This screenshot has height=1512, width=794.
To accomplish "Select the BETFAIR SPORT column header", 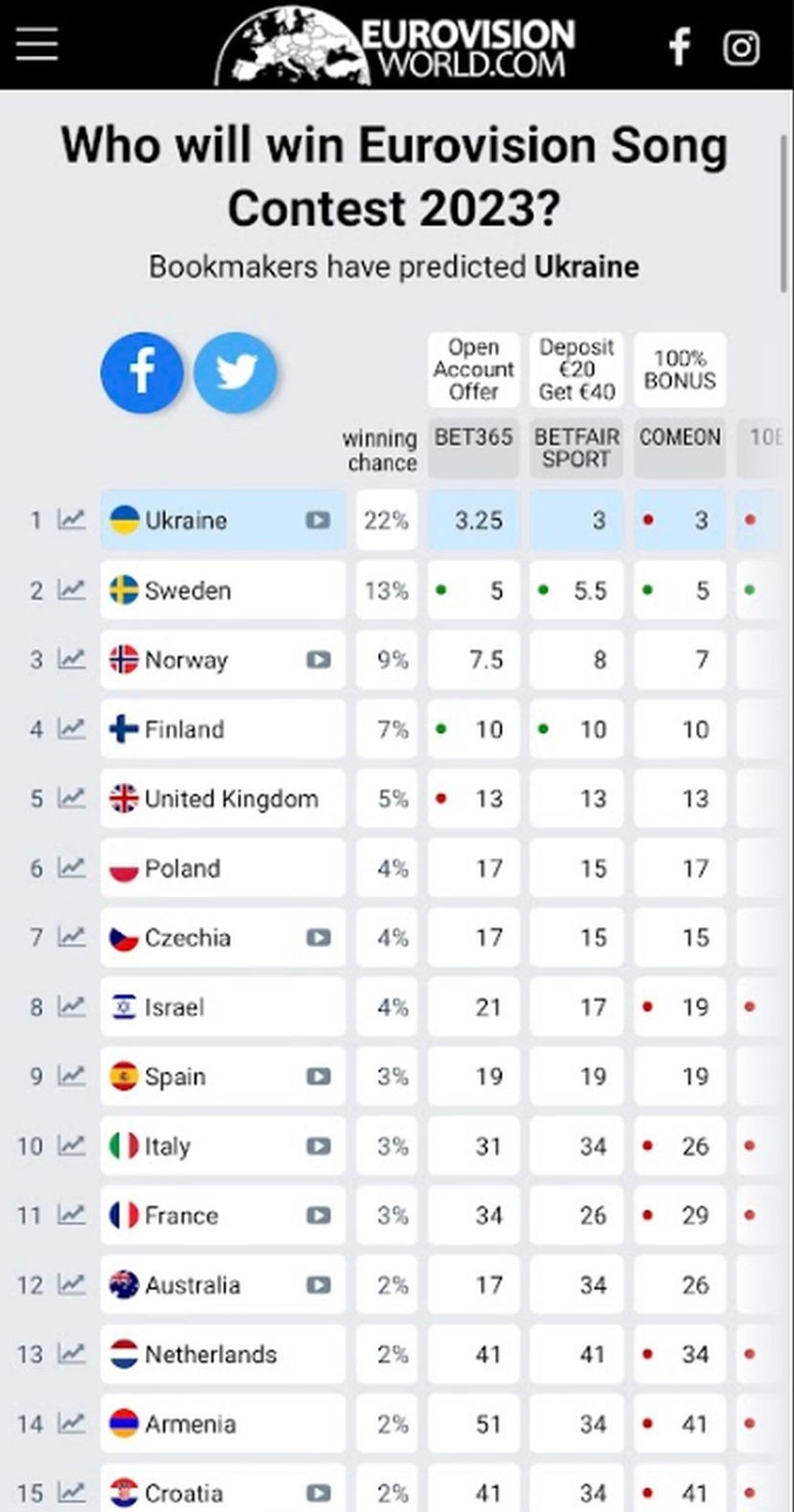I will [x=576, y=448].
